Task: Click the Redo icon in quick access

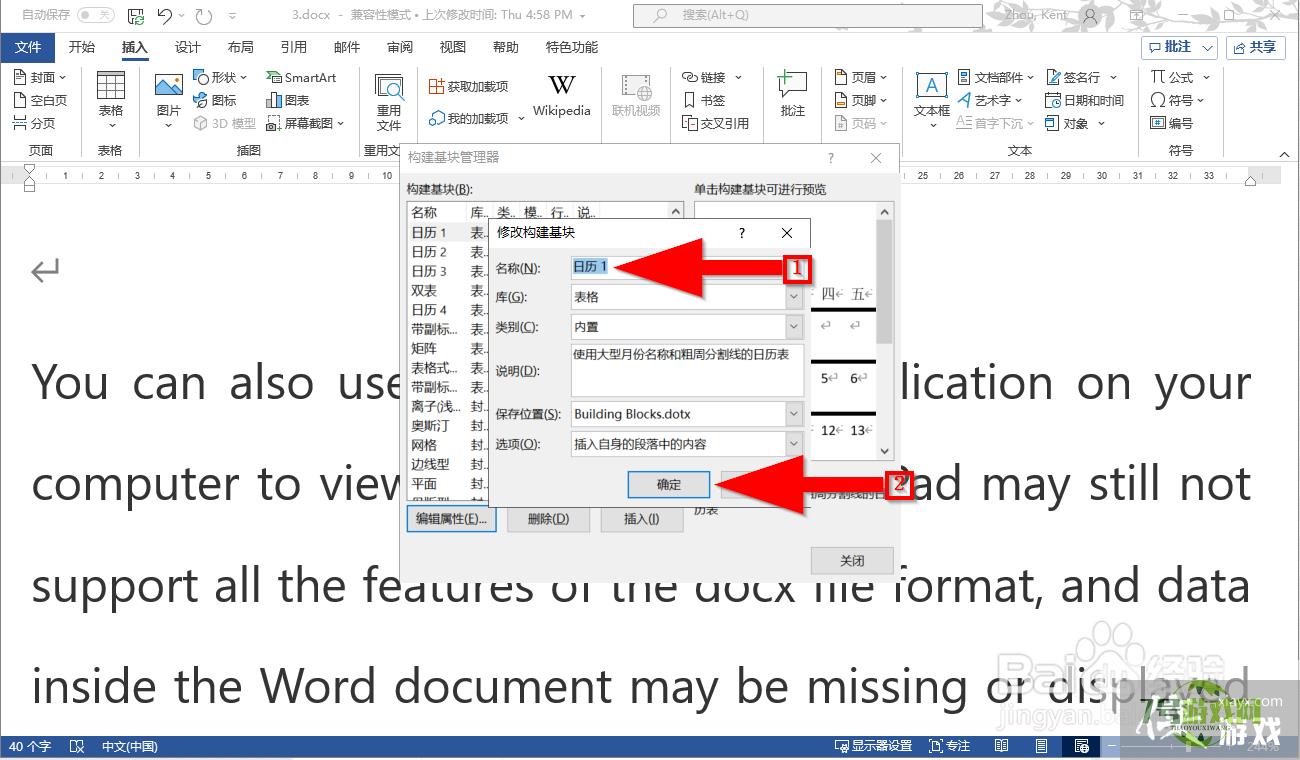Action: coord(204,16)
